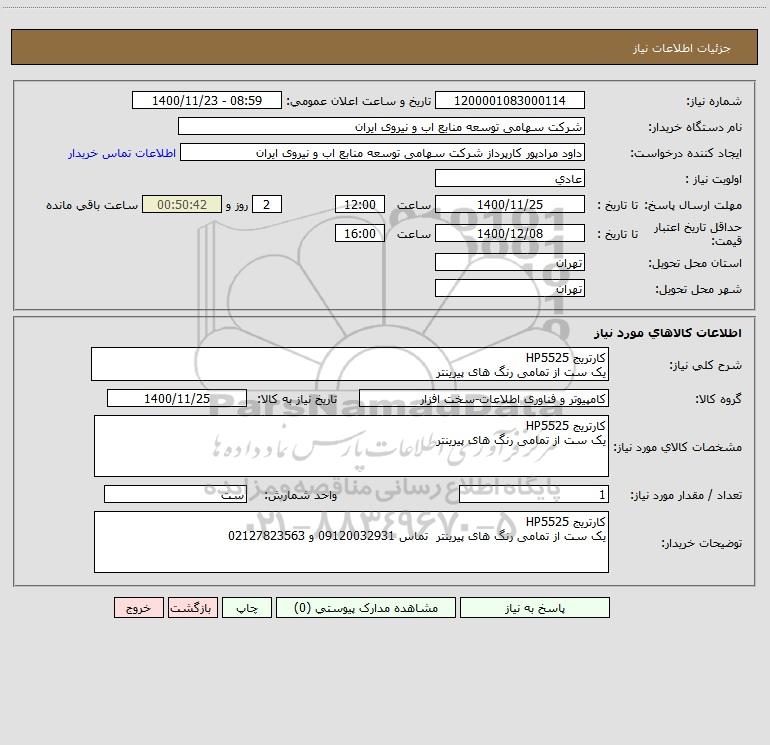Click the مهلت ارسال پاسخ label
Screen dimensions: 770x745
pyautogui.click(x=694, y=205)
